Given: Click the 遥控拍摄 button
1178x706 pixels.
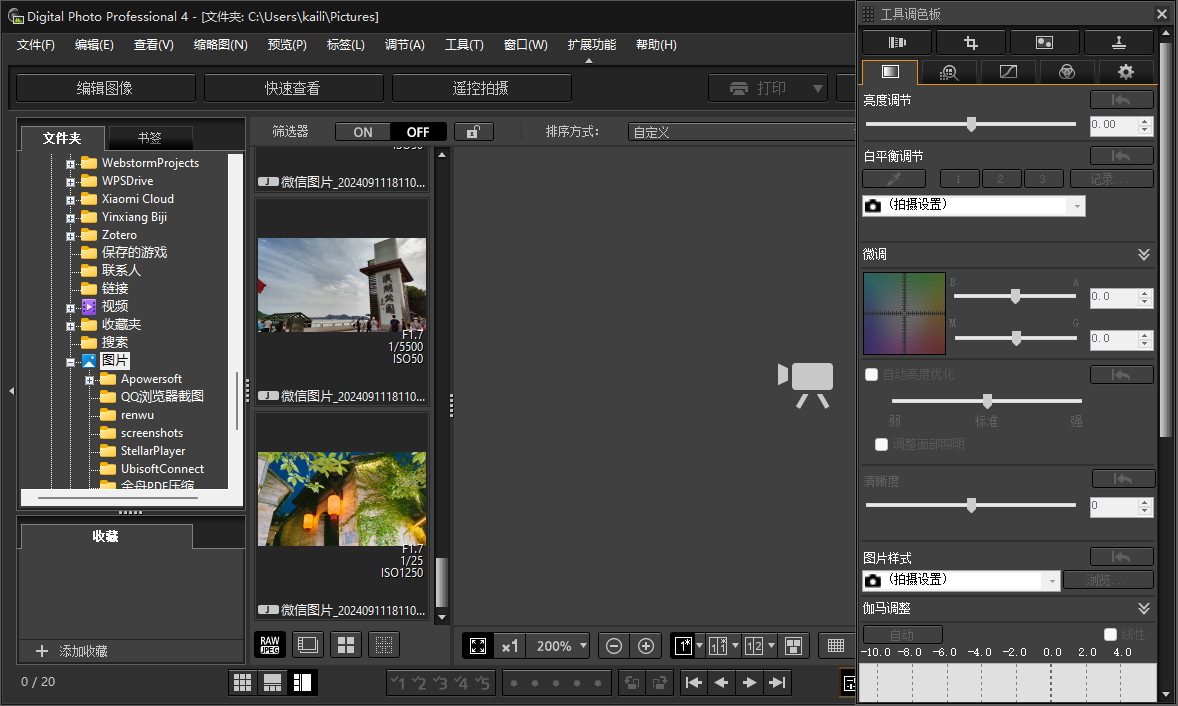Looking at the screenshot, I should (x=481, y=88).
